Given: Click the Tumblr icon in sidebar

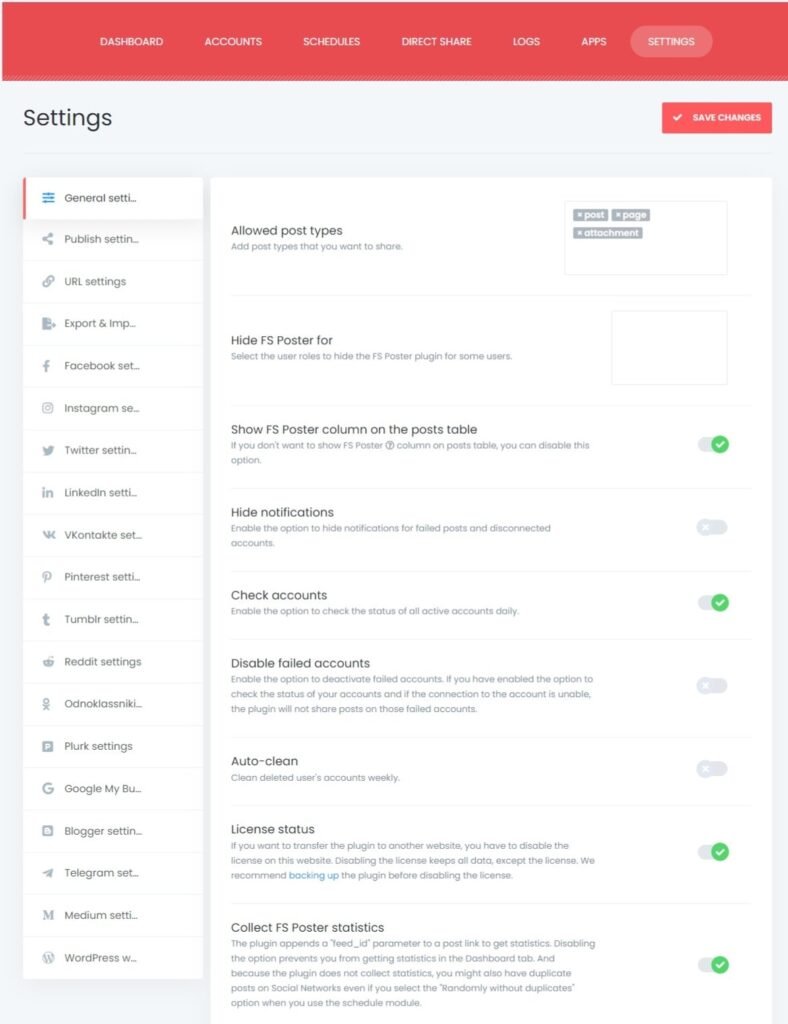Looking at the screenshot, I should (x=46, y=619).
